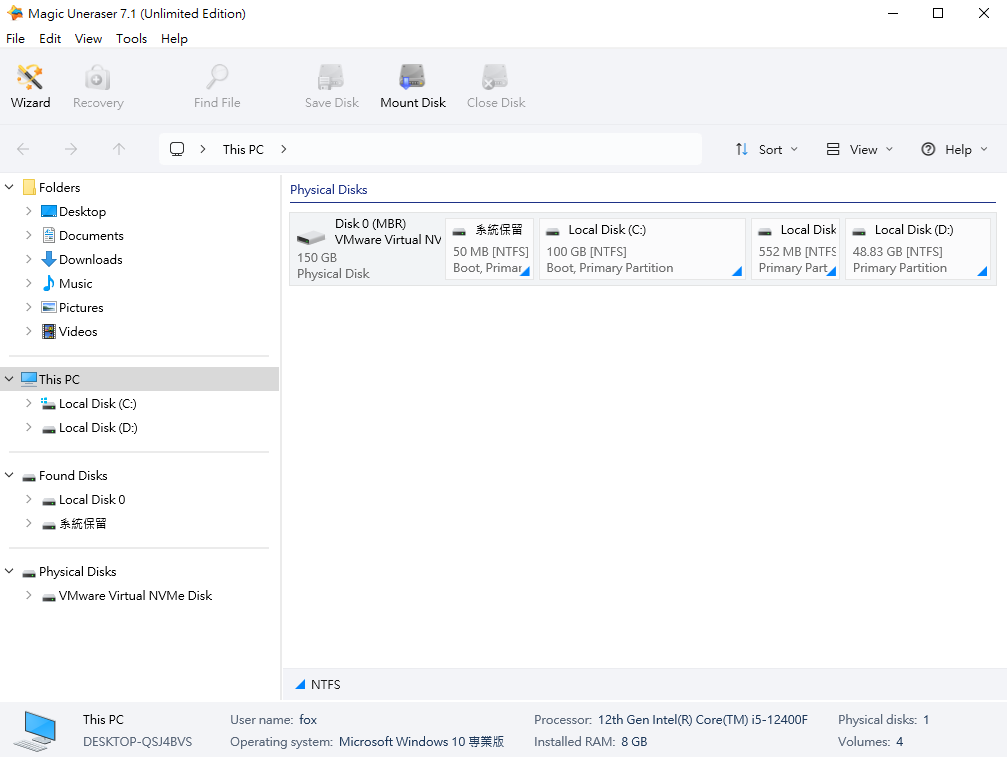The height and width of the screenshot is (757, 1007).
Task: Click the Local Disk 0 drive icon
Action: click(48, 501)
